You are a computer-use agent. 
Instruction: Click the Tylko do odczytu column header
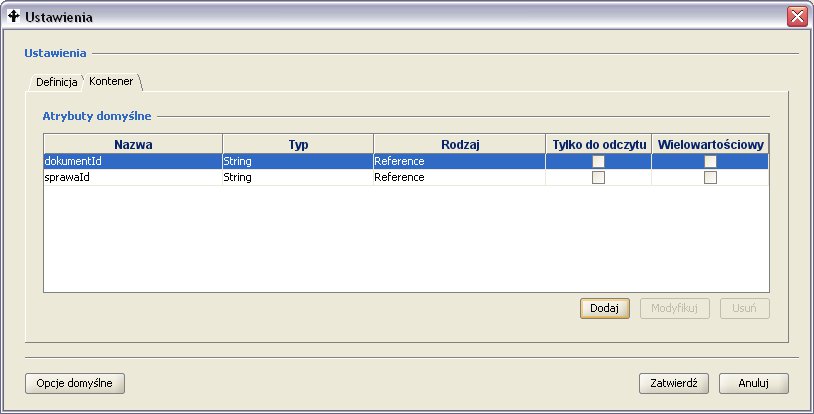(599, 145)
